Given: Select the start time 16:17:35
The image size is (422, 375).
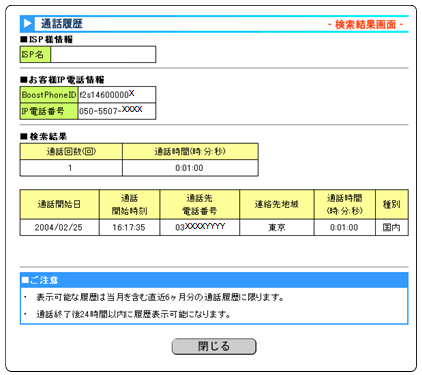Looking at the screenshot, I should [x=129, y=227].
